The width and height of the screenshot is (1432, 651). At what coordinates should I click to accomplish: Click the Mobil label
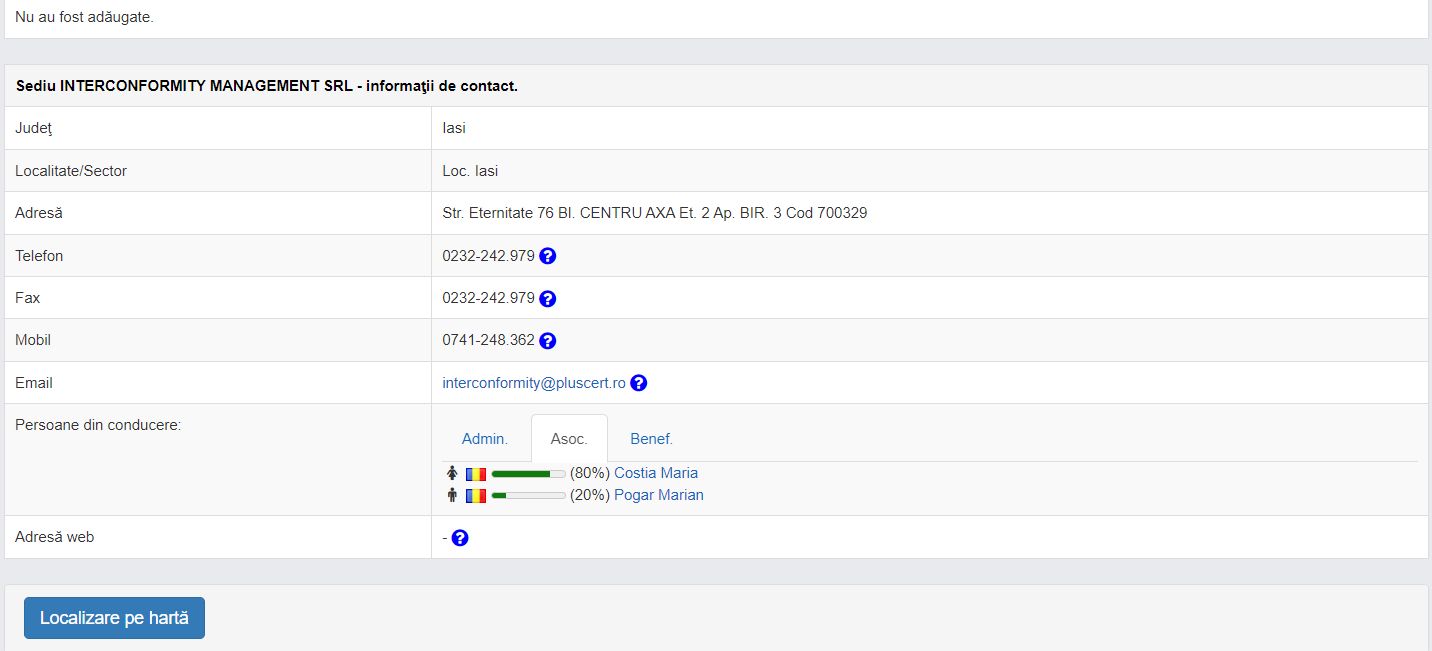click(x=33, y=340)
